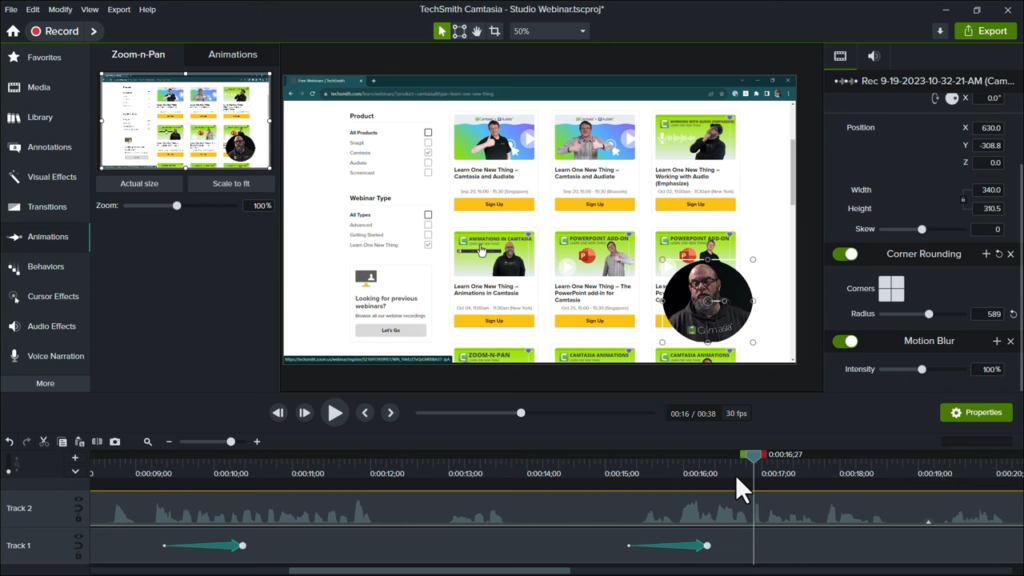The height and width of the screenshot is (576, 1024).
Task: Zoom in the timeline with plus
Action: coord(257,442)
